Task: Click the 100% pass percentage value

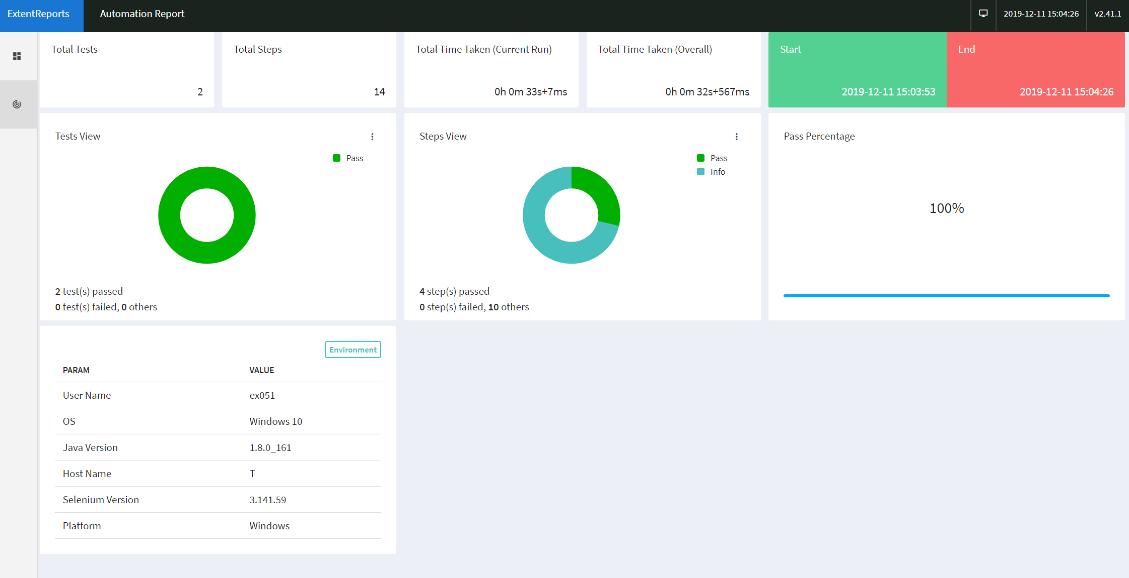Action: click(946, 209)
